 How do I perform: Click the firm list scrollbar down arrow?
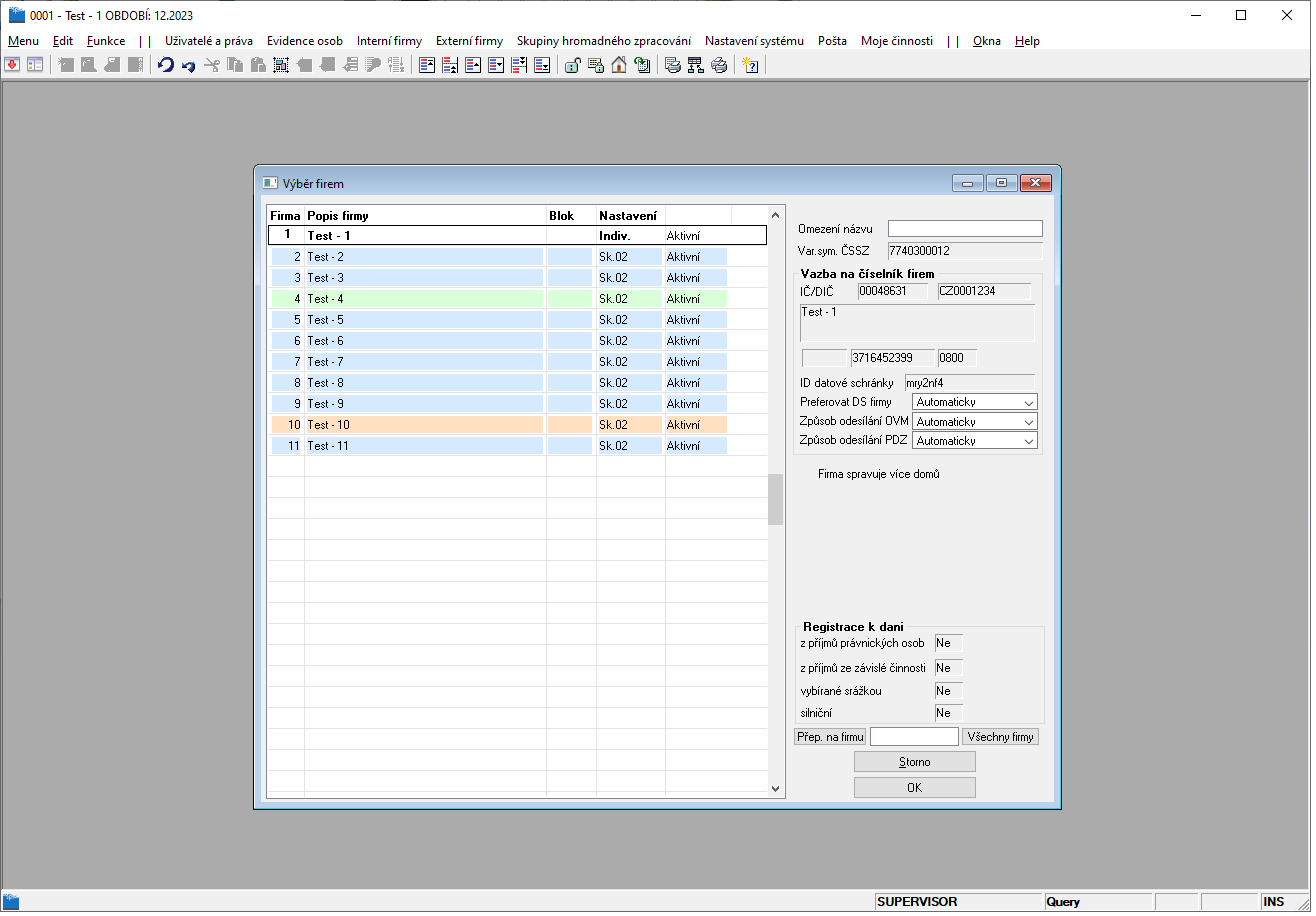click(x=775, y=789)
